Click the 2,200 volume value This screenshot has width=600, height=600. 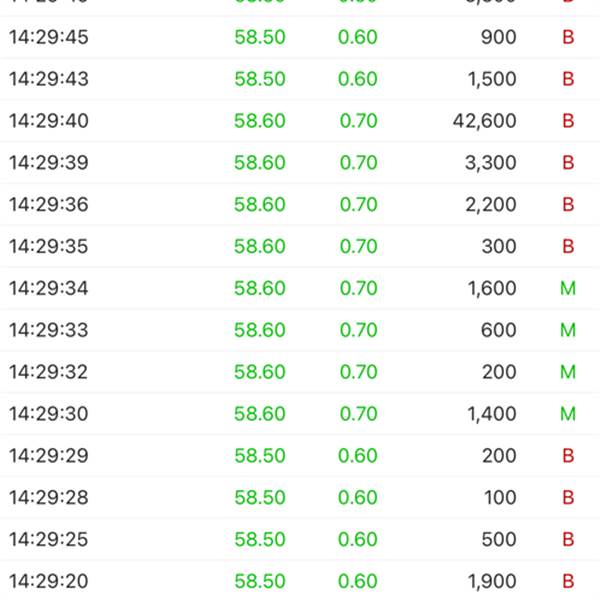(x=491, y=205)
